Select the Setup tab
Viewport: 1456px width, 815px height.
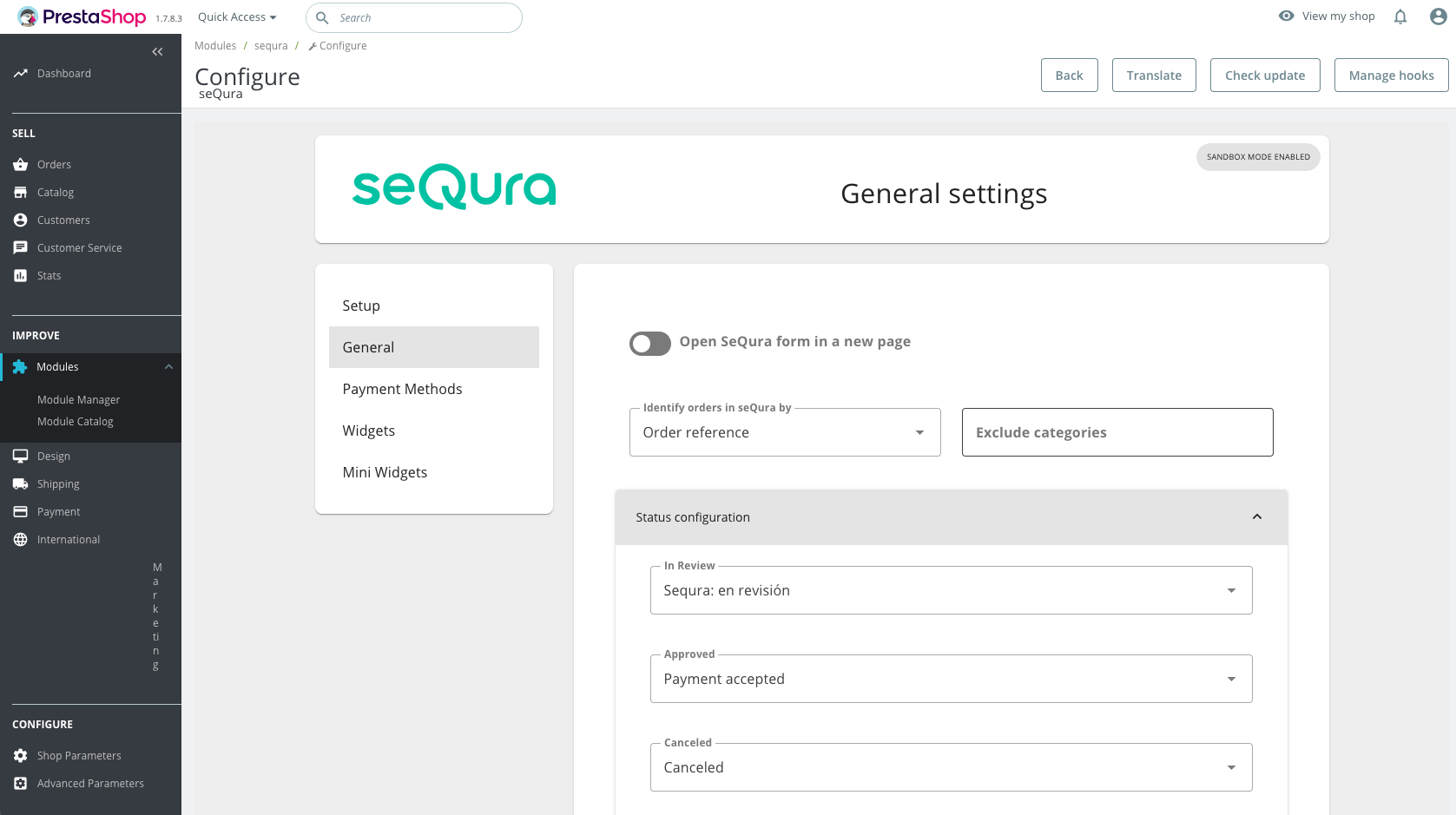(434, 306)
